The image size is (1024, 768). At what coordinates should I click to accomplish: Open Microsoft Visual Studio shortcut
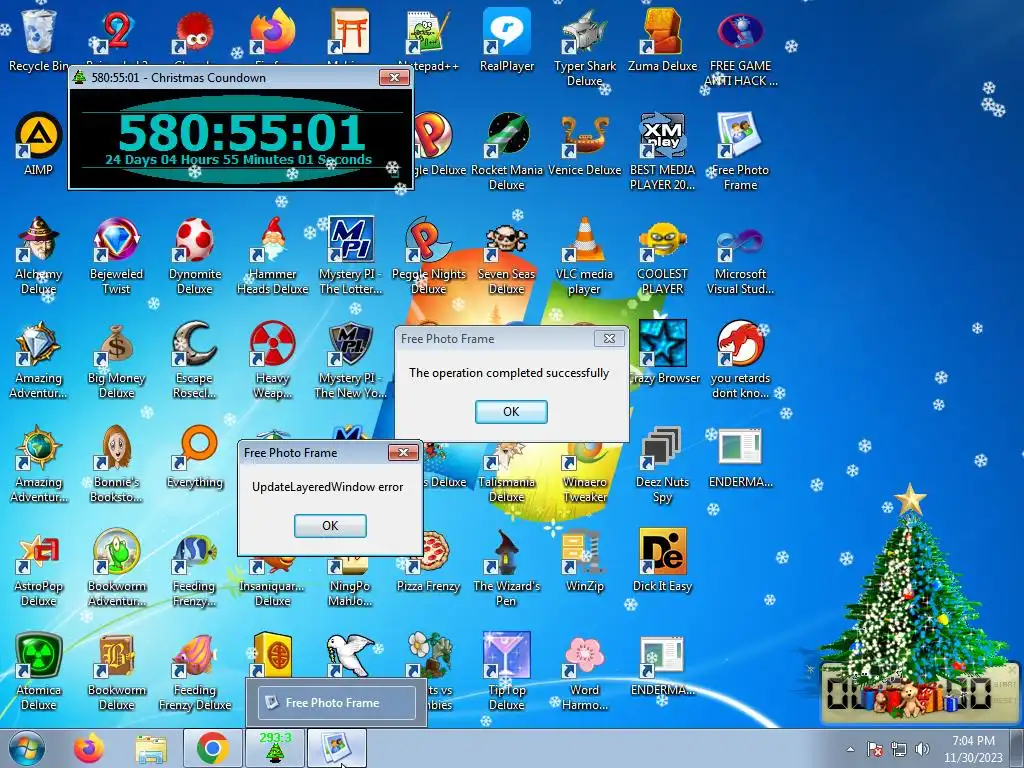741,255
